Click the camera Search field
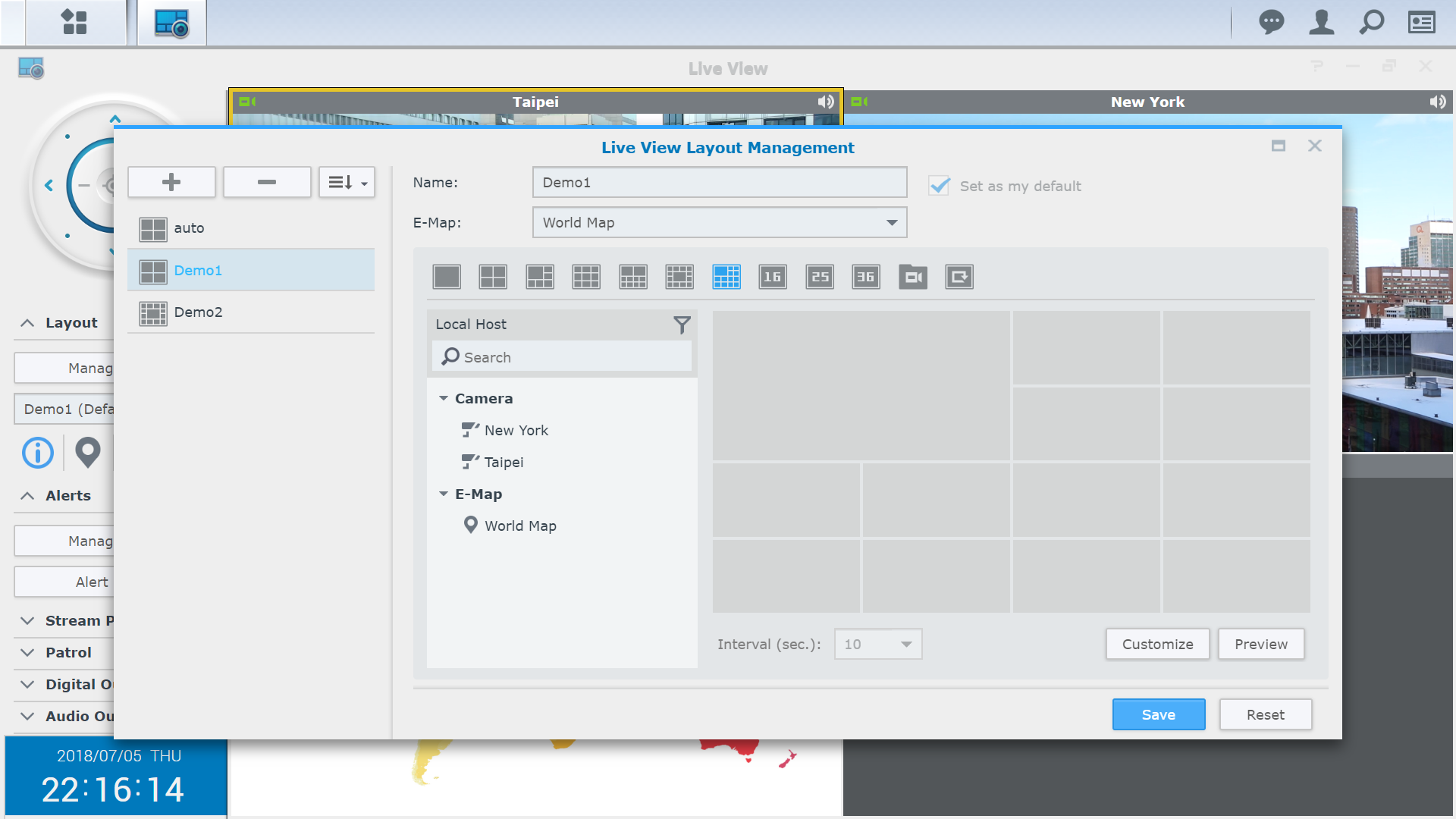The width and height of the screenshot is (1456, 819). [562, 356]
